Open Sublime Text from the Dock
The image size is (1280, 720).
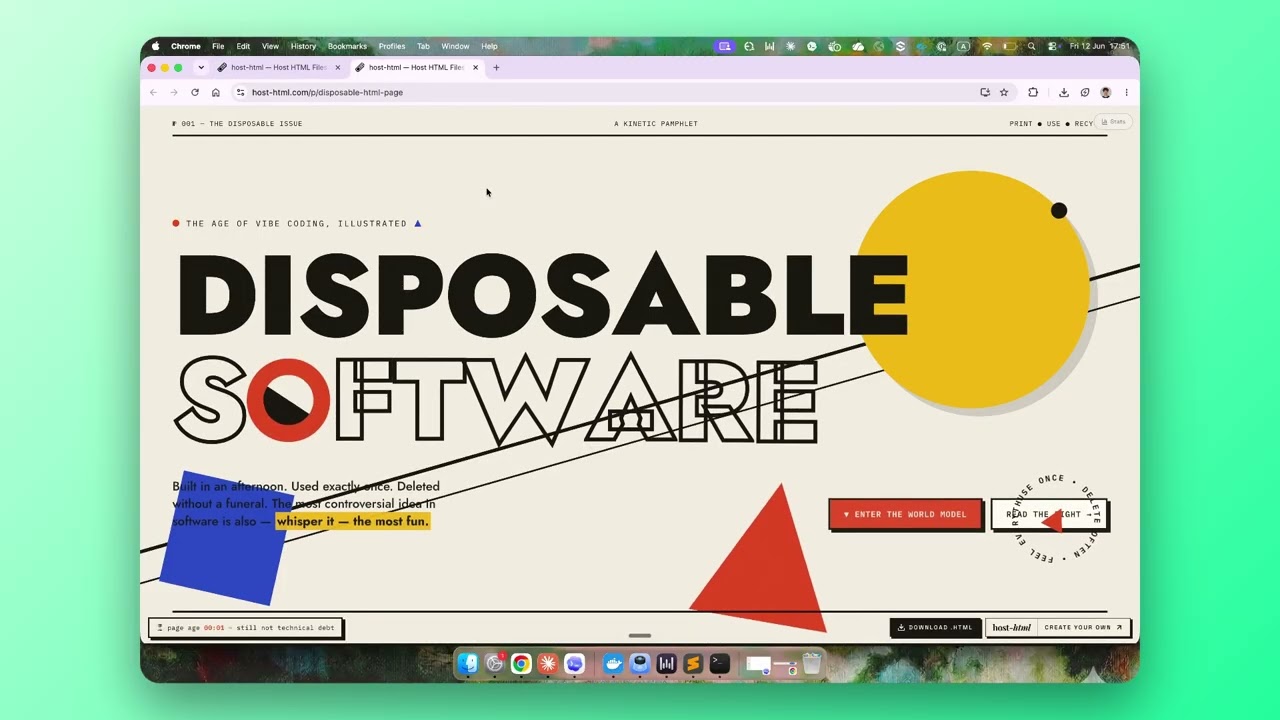[692, 663]
